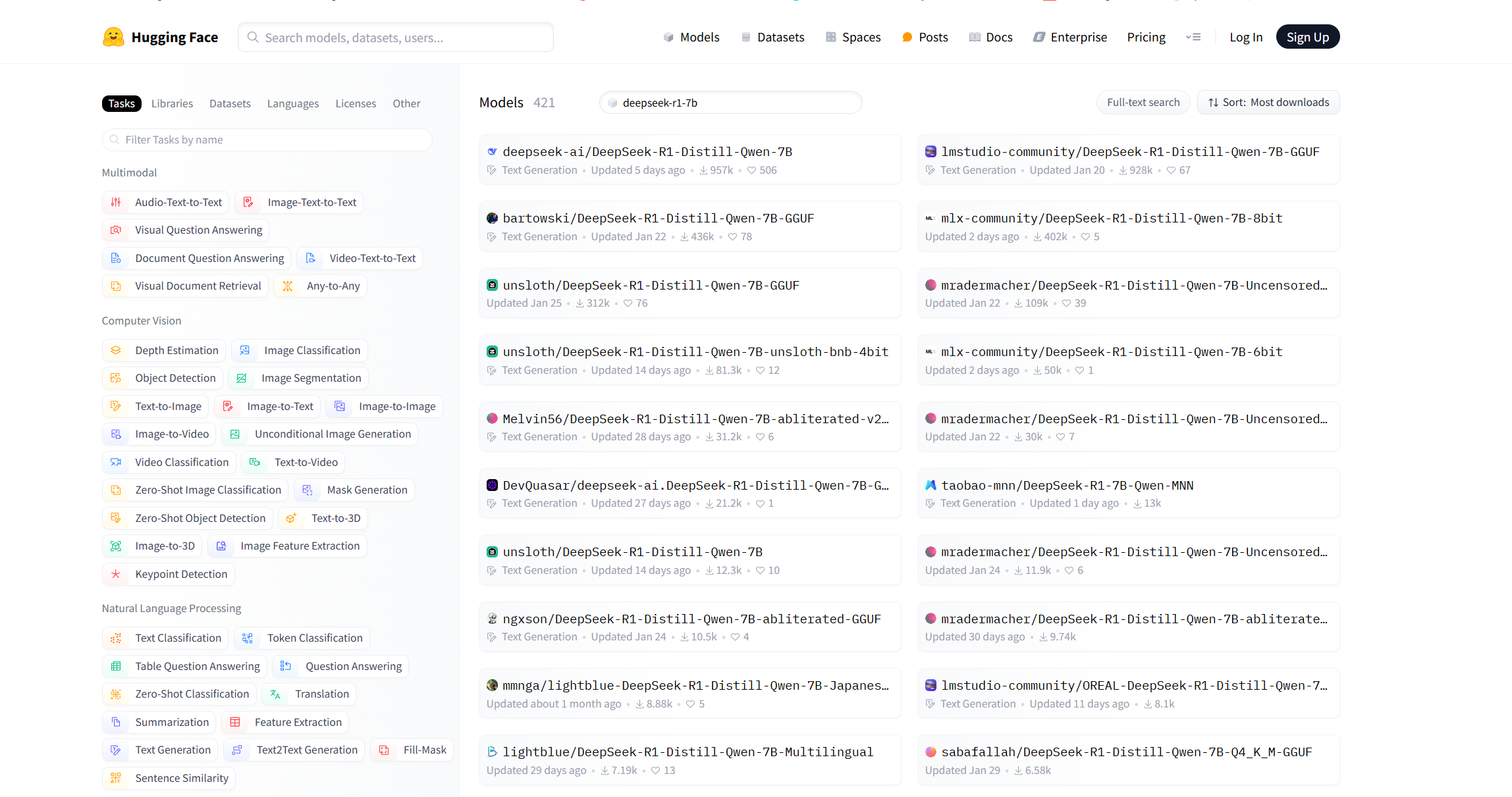Open Pricing in the top navigation

click(x=1147, y=37)
